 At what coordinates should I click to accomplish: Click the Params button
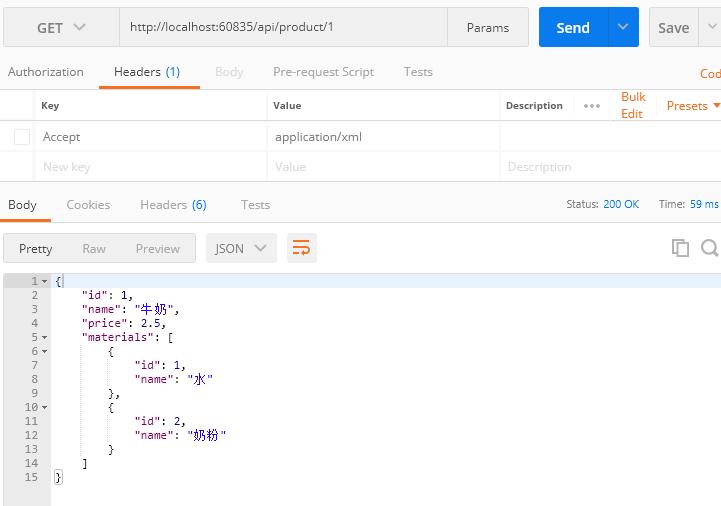(x=488, y=28)
